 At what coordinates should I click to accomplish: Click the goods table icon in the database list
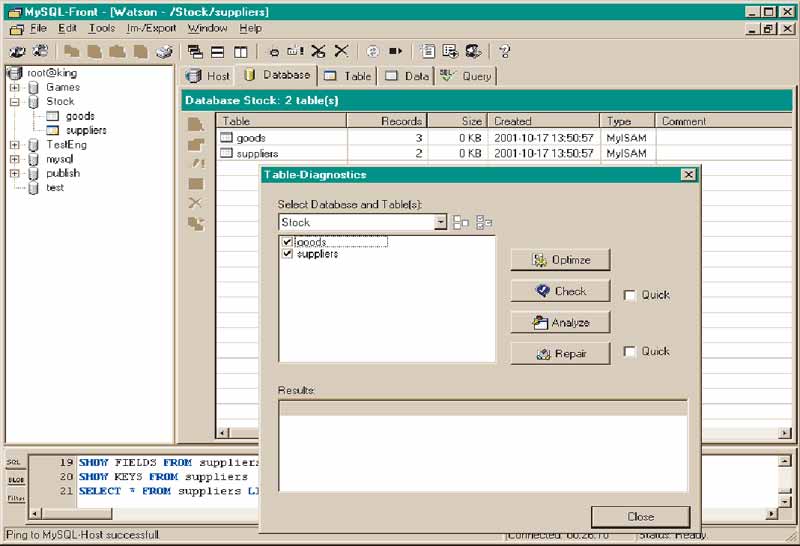226,137
